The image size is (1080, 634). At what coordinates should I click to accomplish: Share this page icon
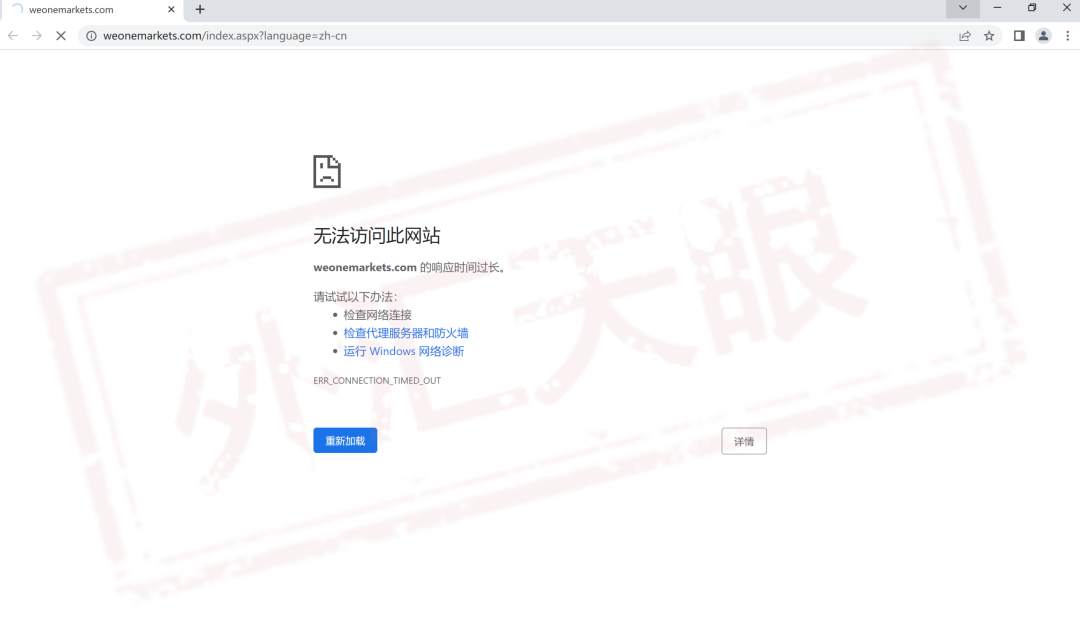click(x=964, y=36)
